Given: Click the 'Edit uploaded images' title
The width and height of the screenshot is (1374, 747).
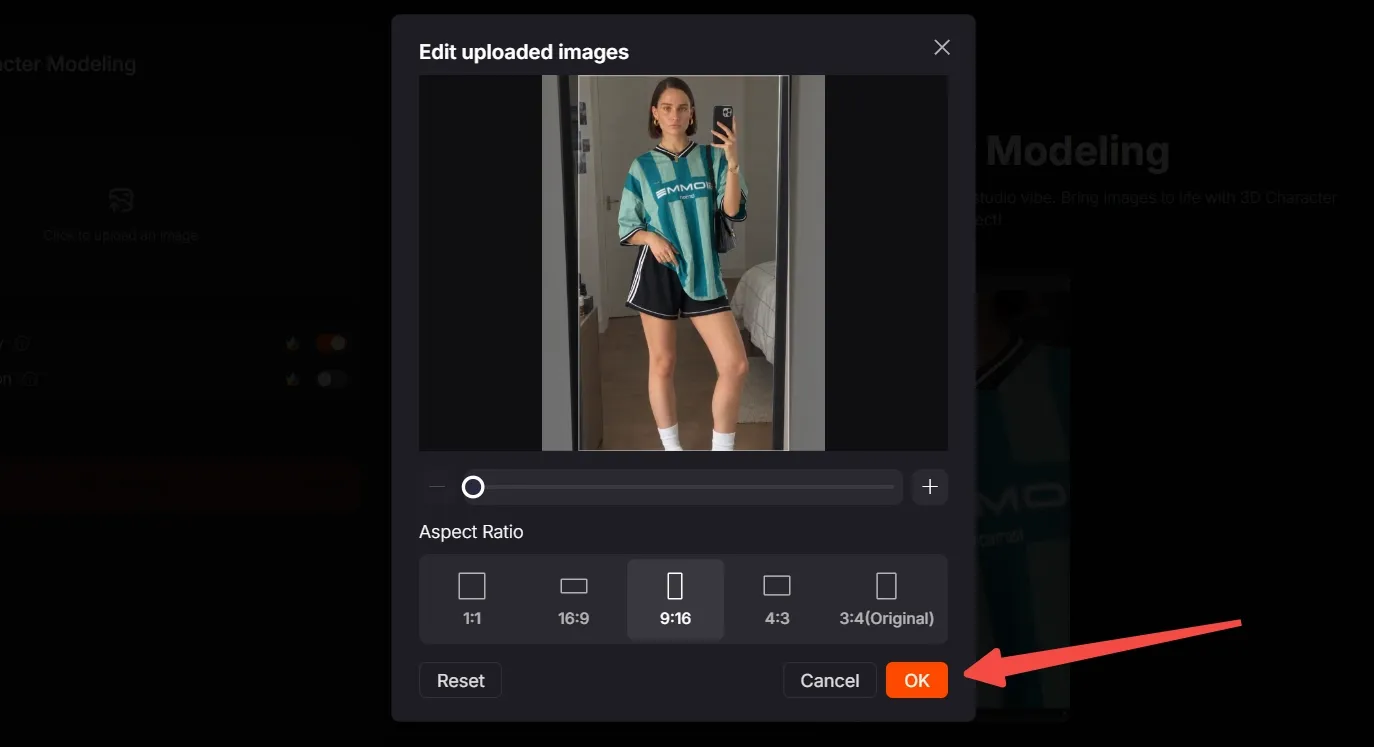Looking at the screenshot, I should coord(524,52).
